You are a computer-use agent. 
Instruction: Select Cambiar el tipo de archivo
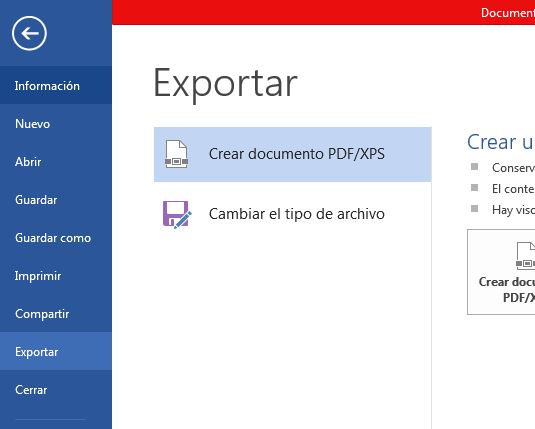pos(293,214)
